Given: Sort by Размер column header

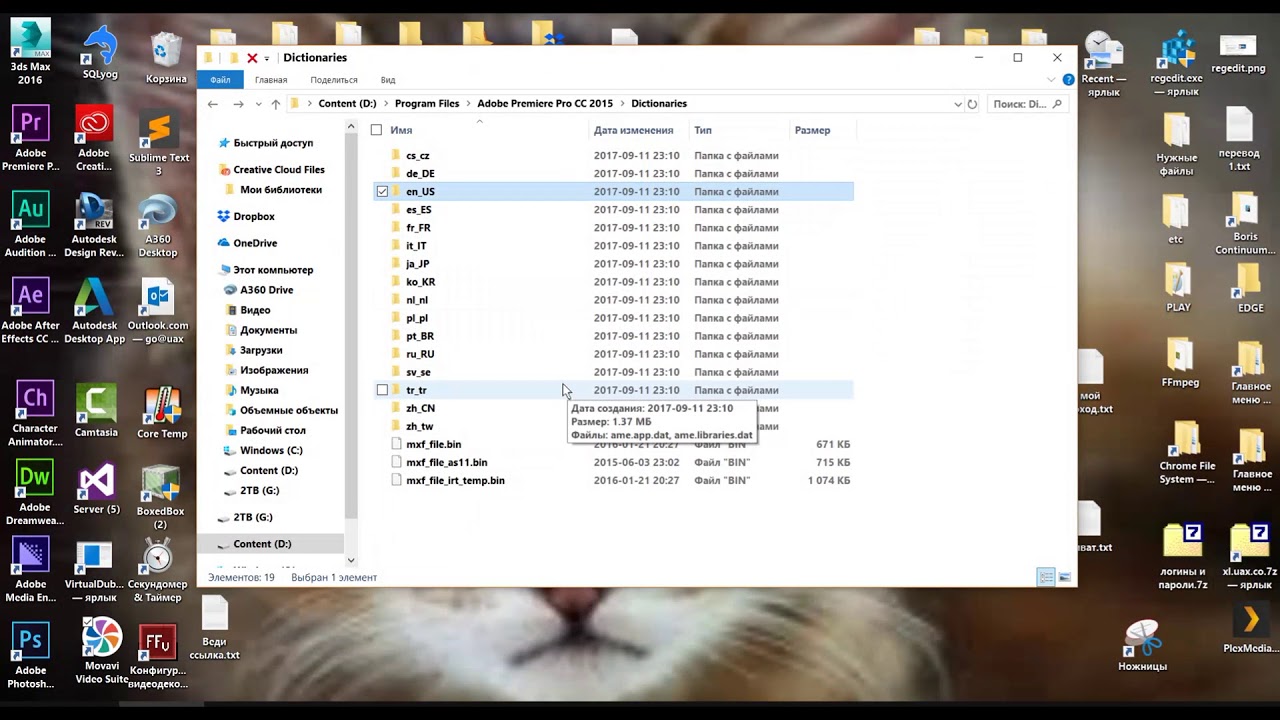Looking at the screenshot, I should click(x=812, y=130).
